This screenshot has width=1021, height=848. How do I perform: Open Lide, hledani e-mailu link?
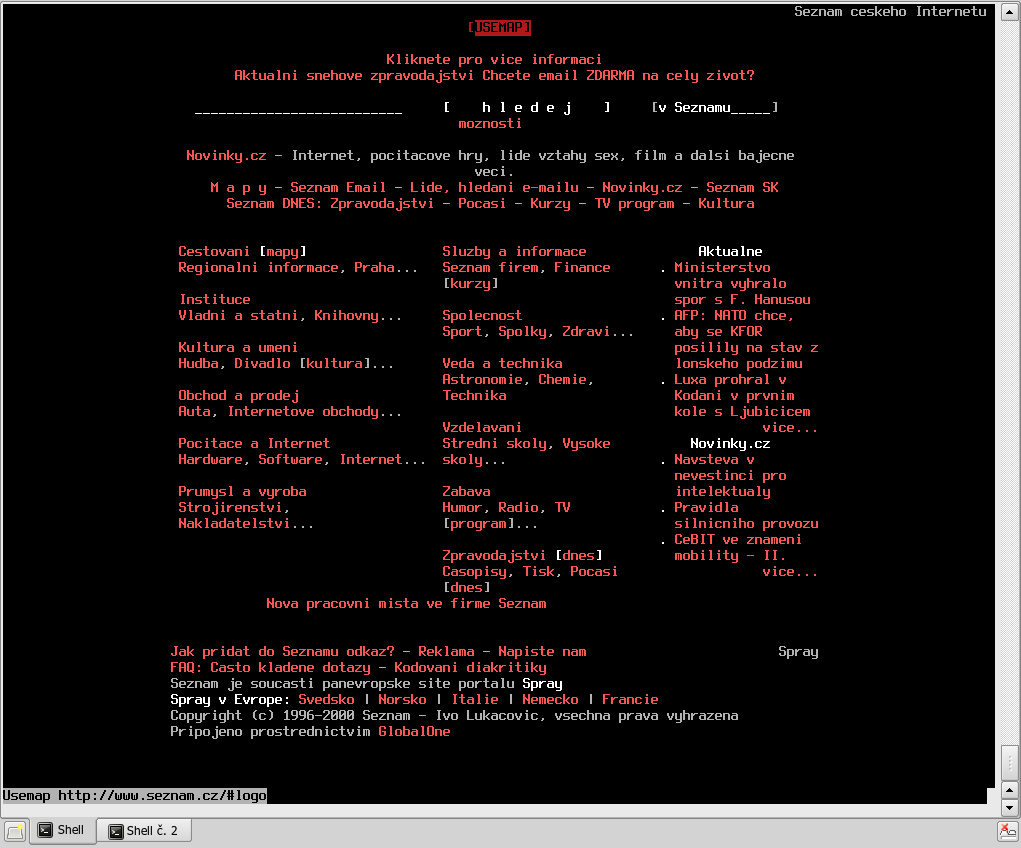[x=494, y=188]
